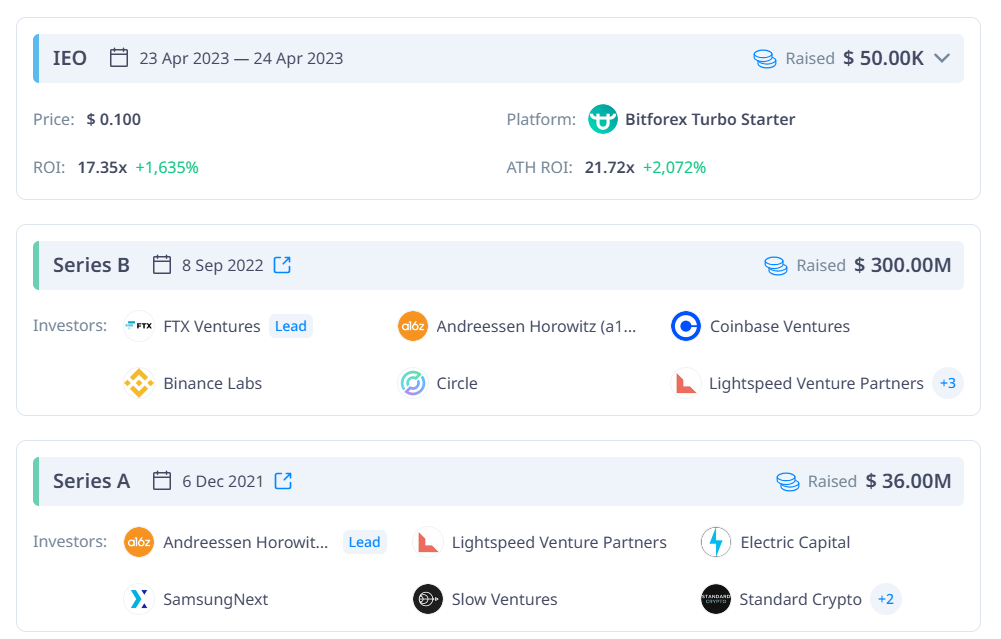Click the coins icon next to Series A Raised
This screenshot has height=639, width=1001.
tap(787, 481)
